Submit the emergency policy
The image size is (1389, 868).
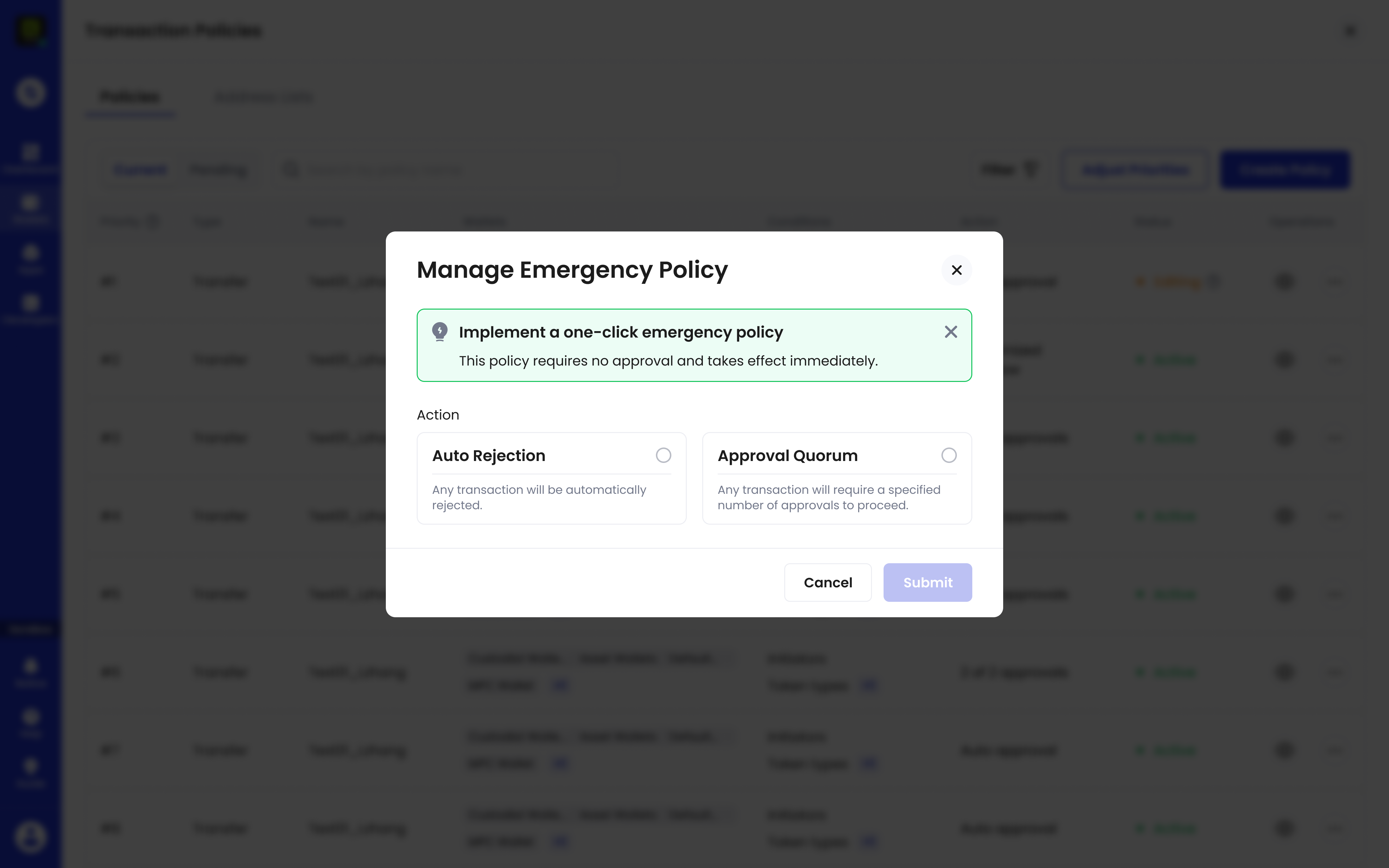(x=927, y=582)
